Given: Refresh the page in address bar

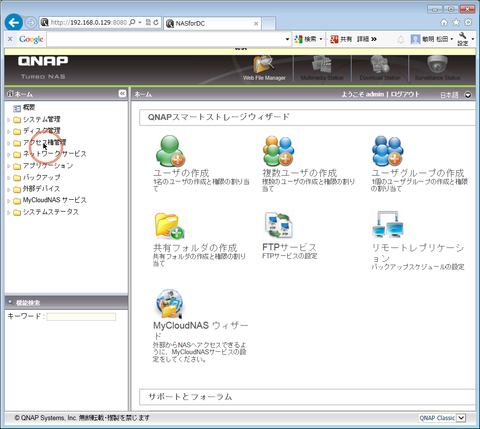Looking at the screenshot, I should click(x=156, y=22).
